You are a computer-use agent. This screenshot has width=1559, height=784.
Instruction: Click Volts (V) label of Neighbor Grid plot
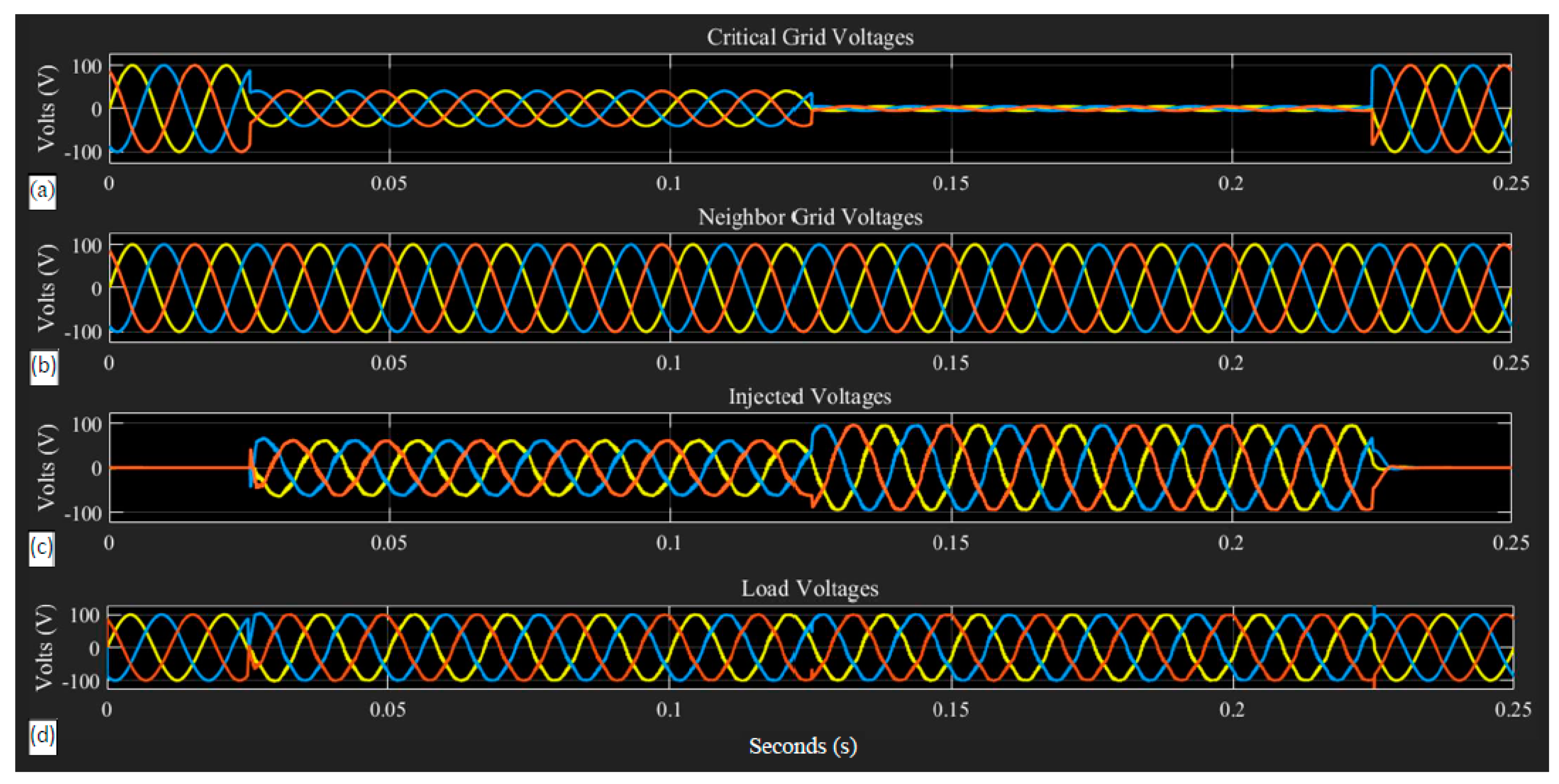(47, 288)
